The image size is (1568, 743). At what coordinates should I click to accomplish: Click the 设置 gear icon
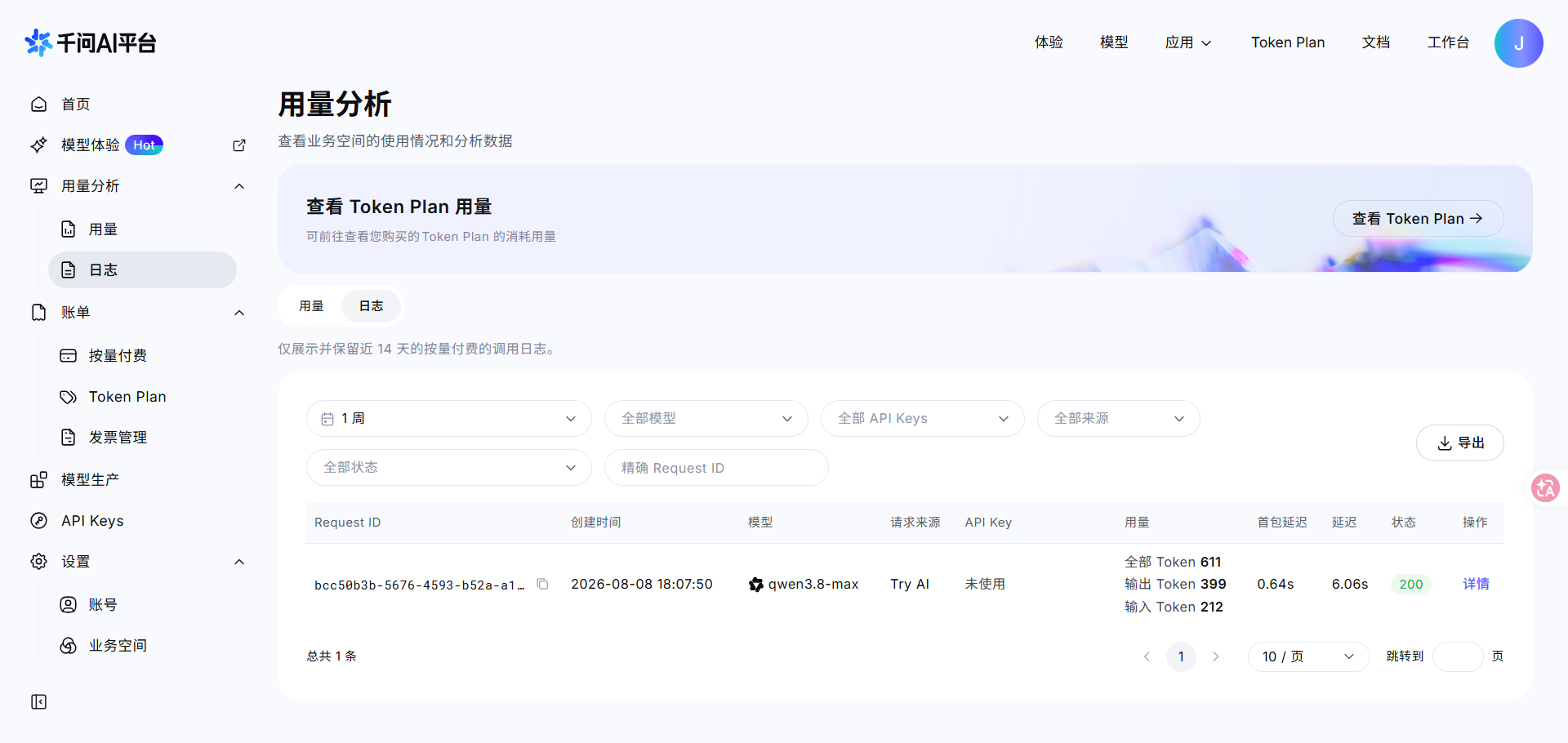pos(38,562)
